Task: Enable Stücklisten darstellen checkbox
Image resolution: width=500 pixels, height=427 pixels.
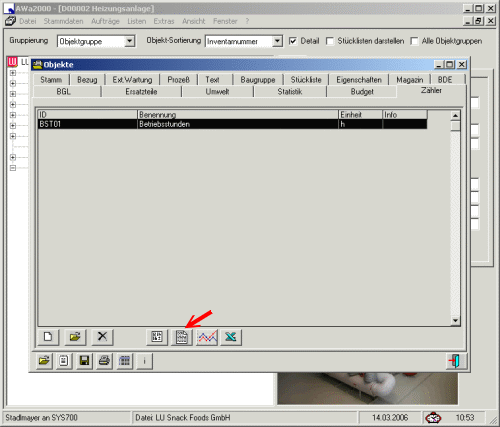Action: coord(330,41)
